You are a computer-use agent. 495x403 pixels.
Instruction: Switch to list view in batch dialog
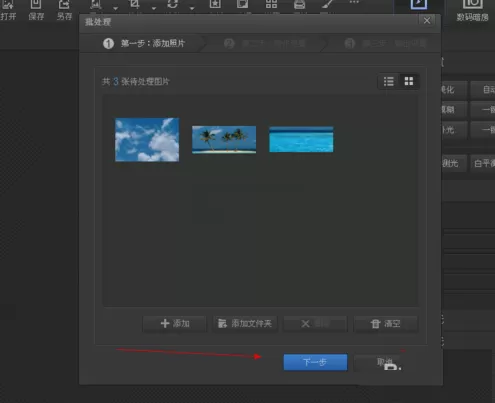pyautogui.click(x=389, y=81)
